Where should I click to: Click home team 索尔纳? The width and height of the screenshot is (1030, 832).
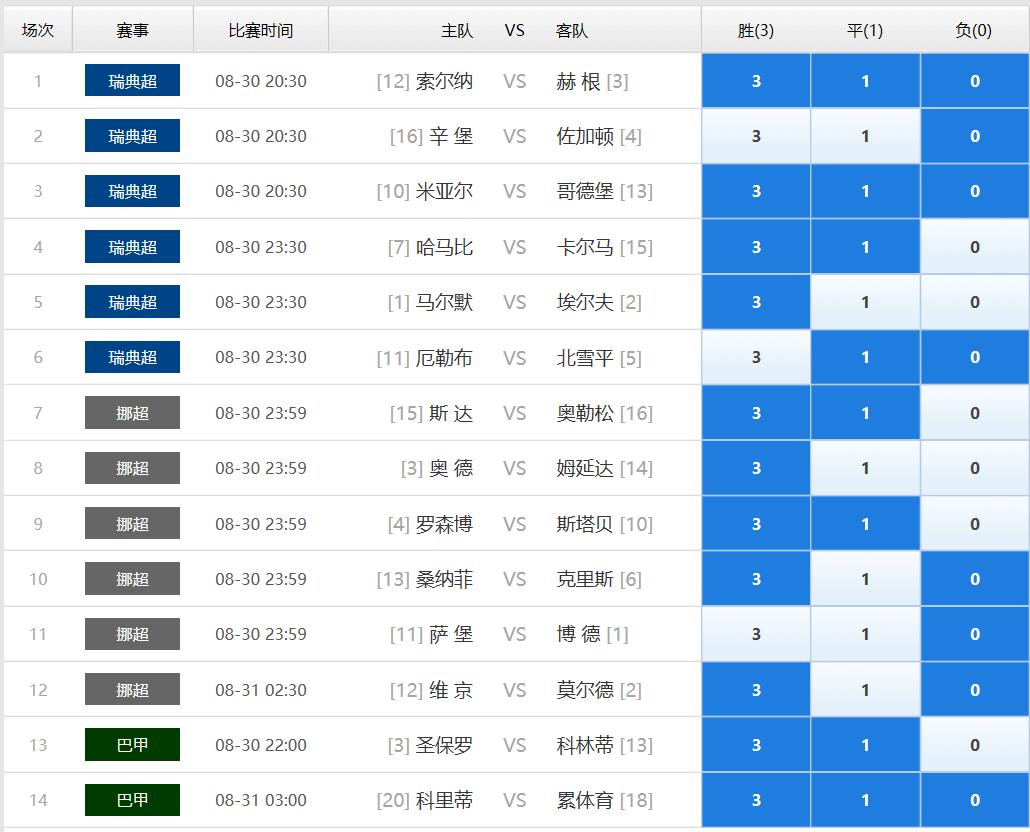pyautogui.click(x=444, y=81)
